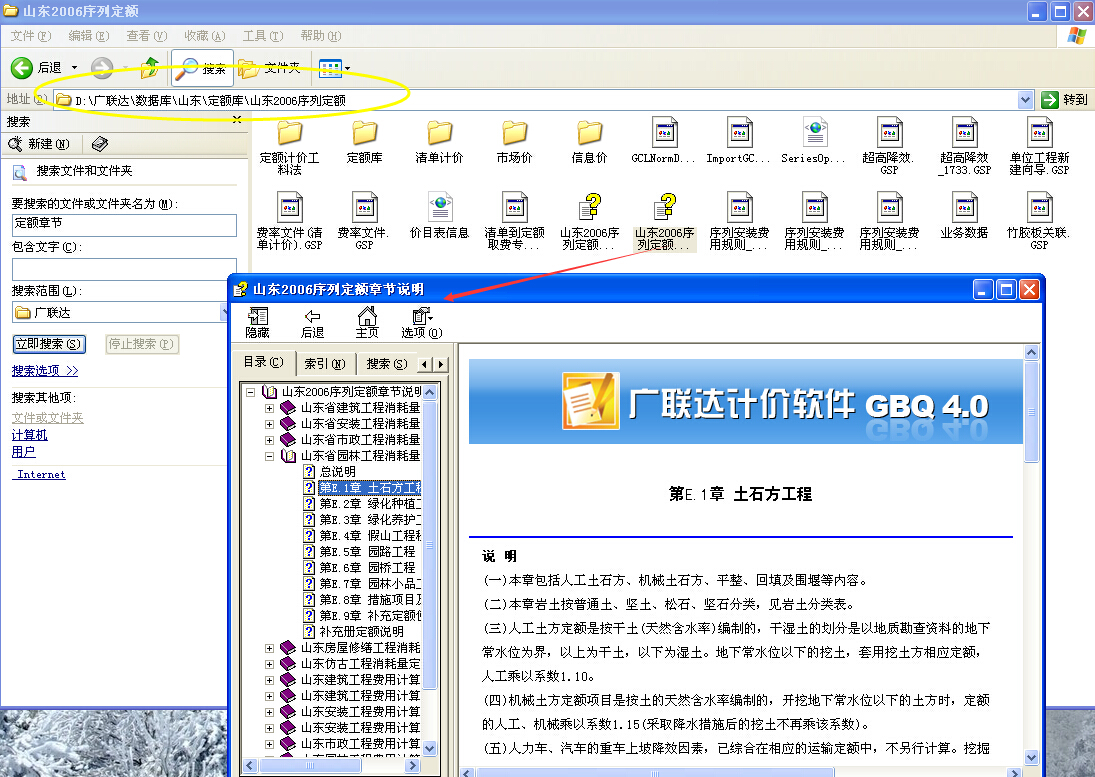Open the address bar dropdown

(x=1025, y=100)
